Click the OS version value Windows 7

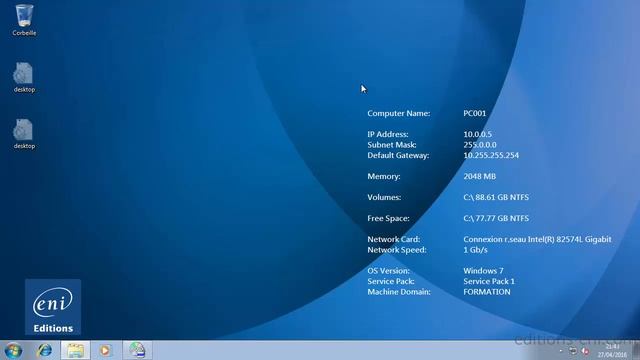coord(483,271)
